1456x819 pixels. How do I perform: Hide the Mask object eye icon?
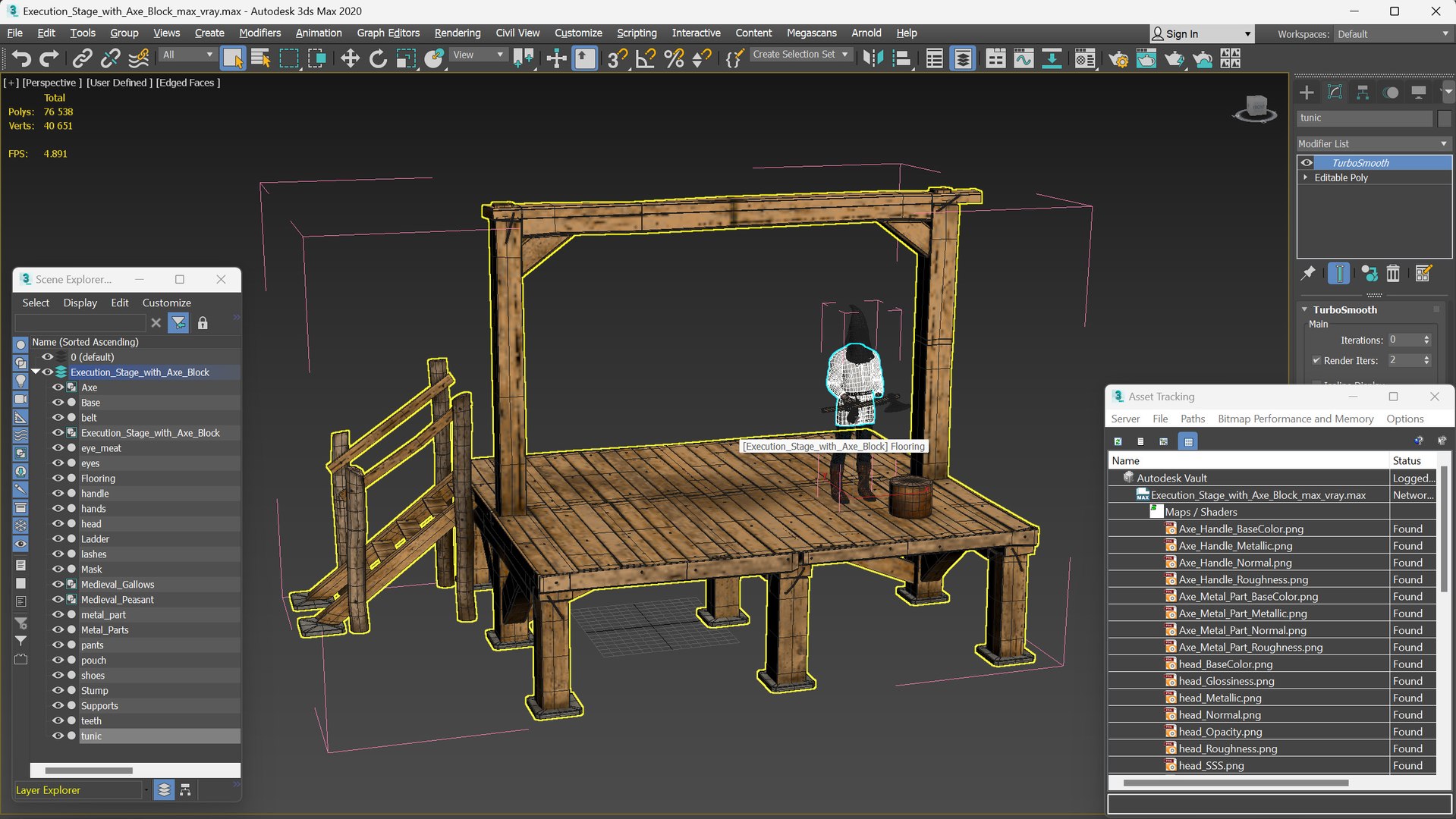click(58, 570)
